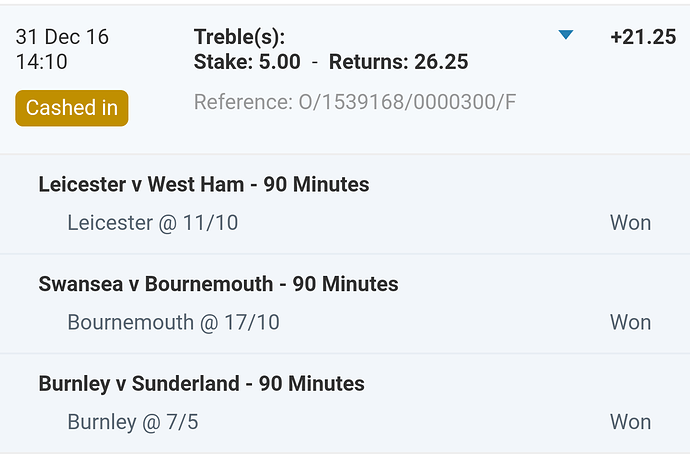
Task: Click the Returns: 26.25 text
Action: tap(398, 62)
